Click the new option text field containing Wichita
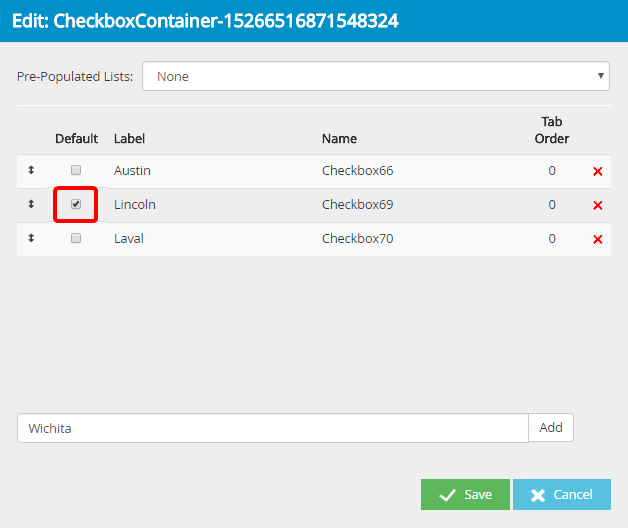This screenshot has height=528, width=628. [272, 428]
